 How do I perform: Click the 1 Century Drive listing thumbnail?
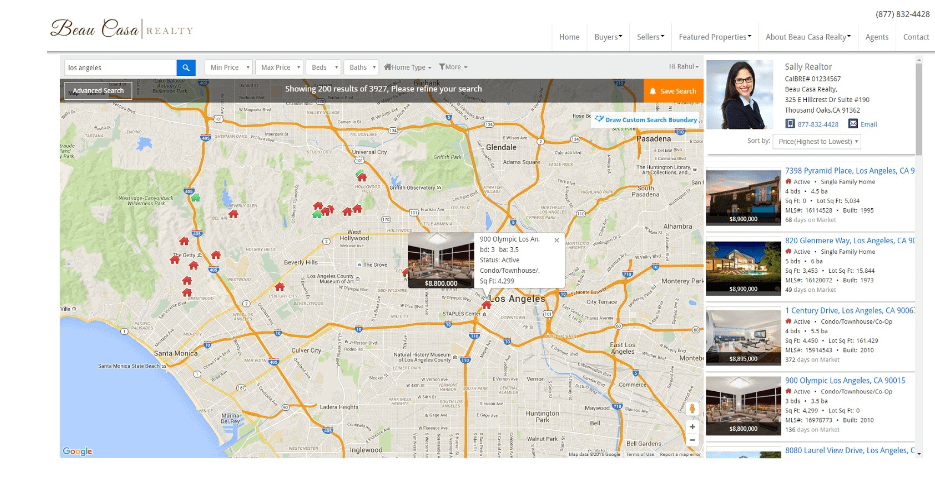coord(743,337)
